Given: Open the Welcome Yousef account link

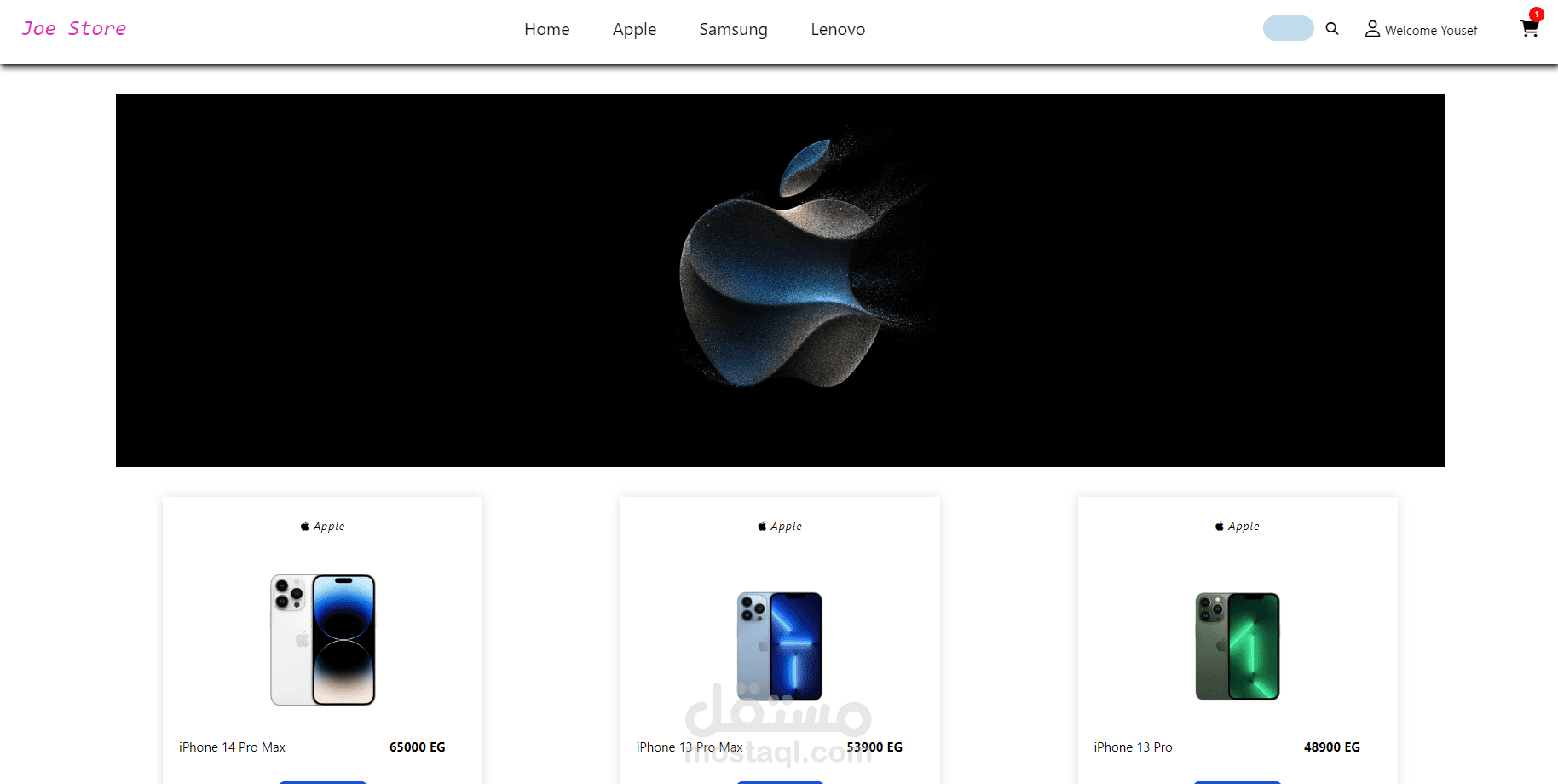Looking at the screenshot, I should click(1431, 31).
